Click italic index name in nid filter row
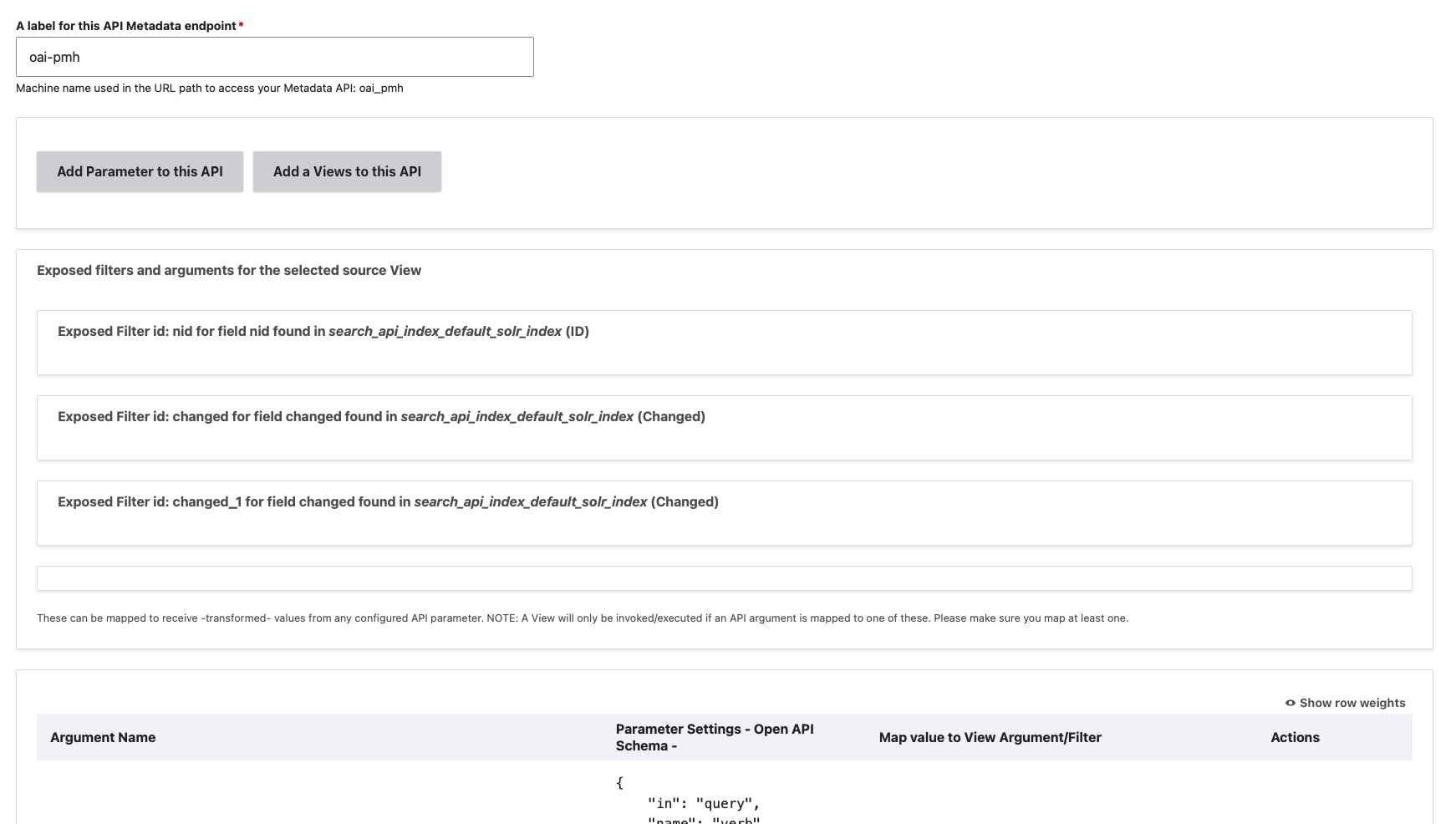Screen dimensions: 1456x824 [445, 331]
